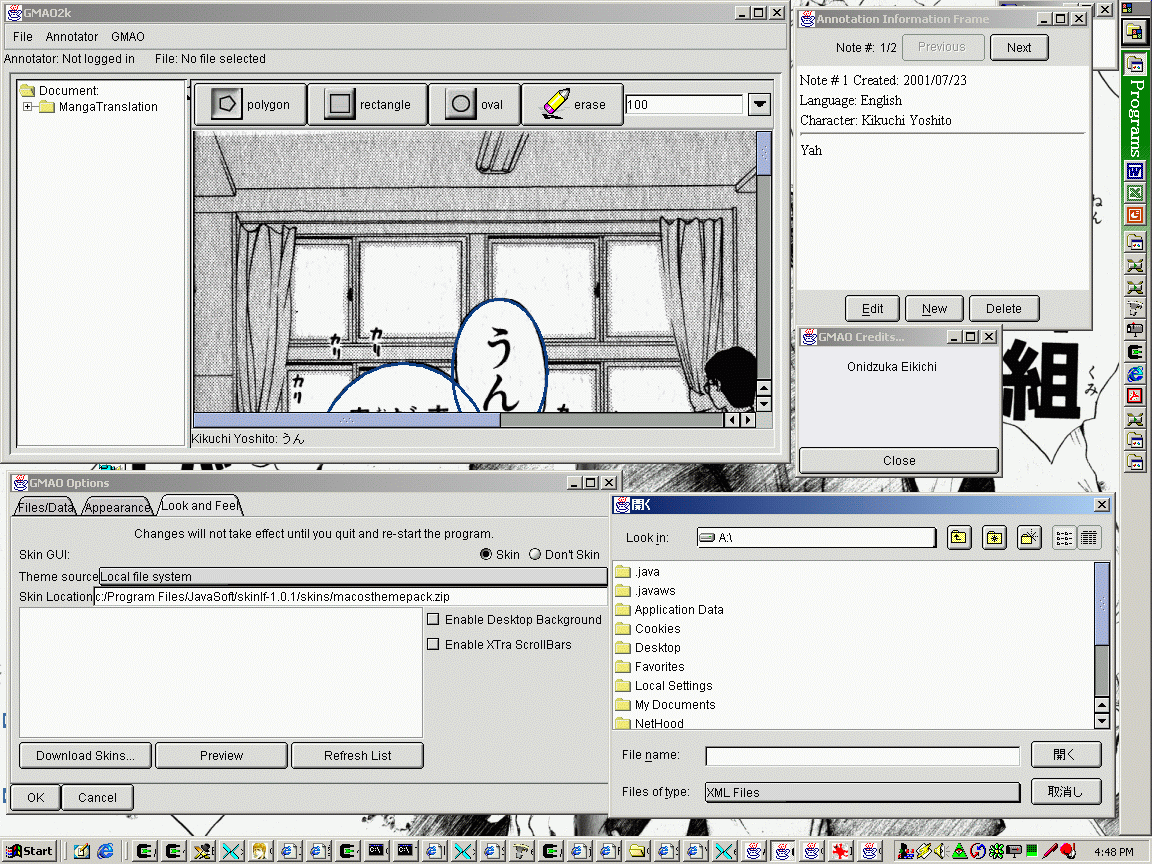Open the .java folder icon
This screenshot has height=864, width=1152.
click(x=623, y=572)
